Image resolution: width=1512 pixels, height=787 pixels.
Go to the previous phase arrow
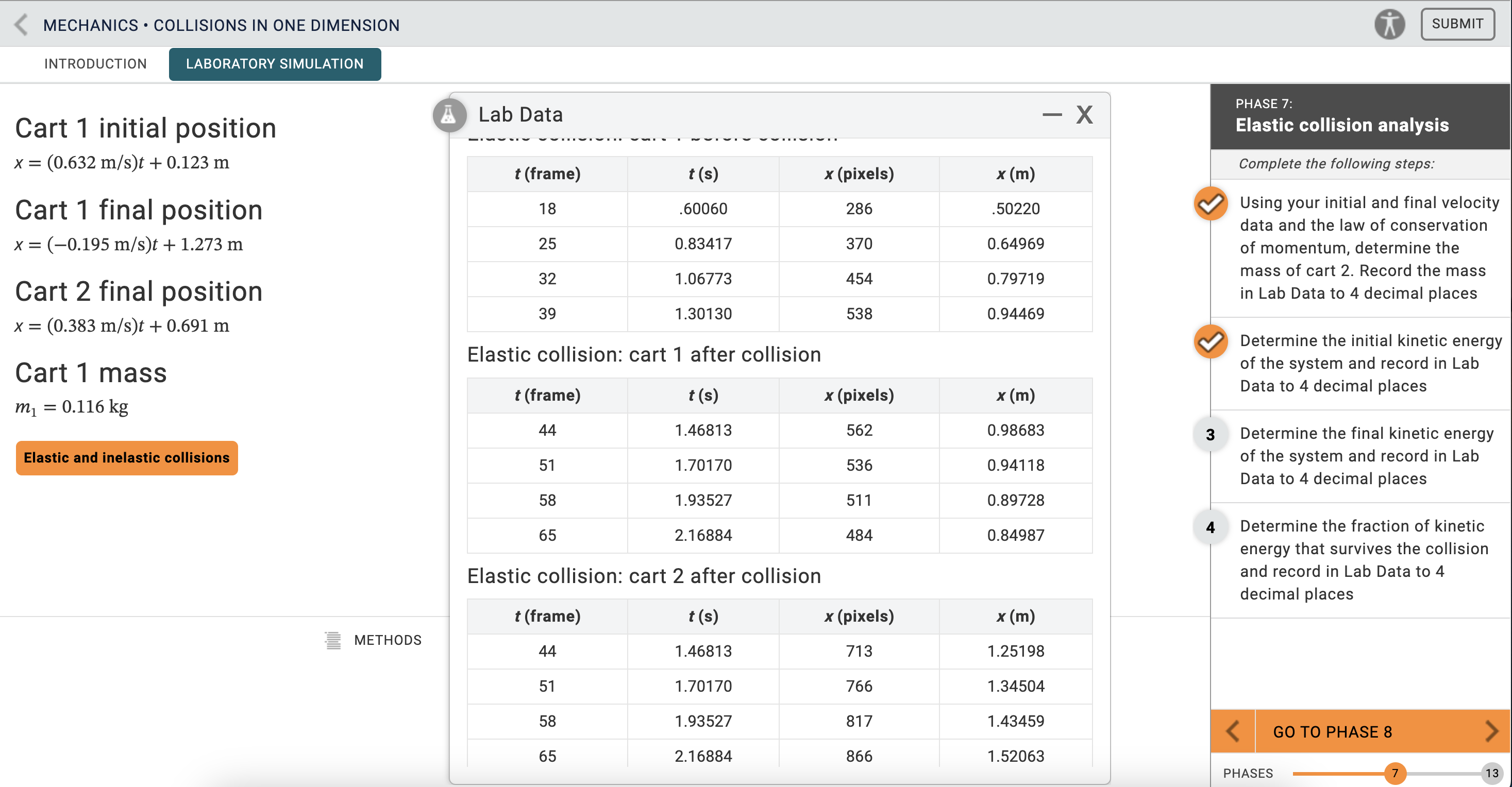(x=1233, y=731)
